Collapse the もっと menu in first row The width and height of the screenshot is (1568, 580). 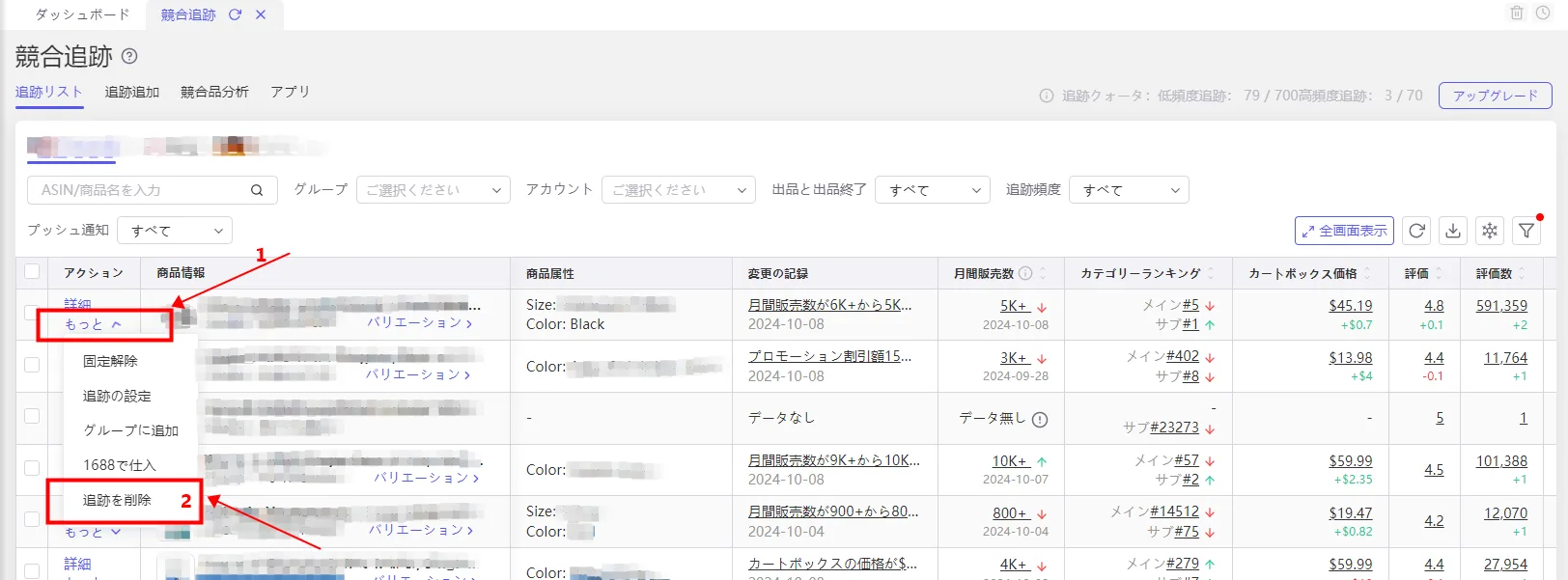93,325
